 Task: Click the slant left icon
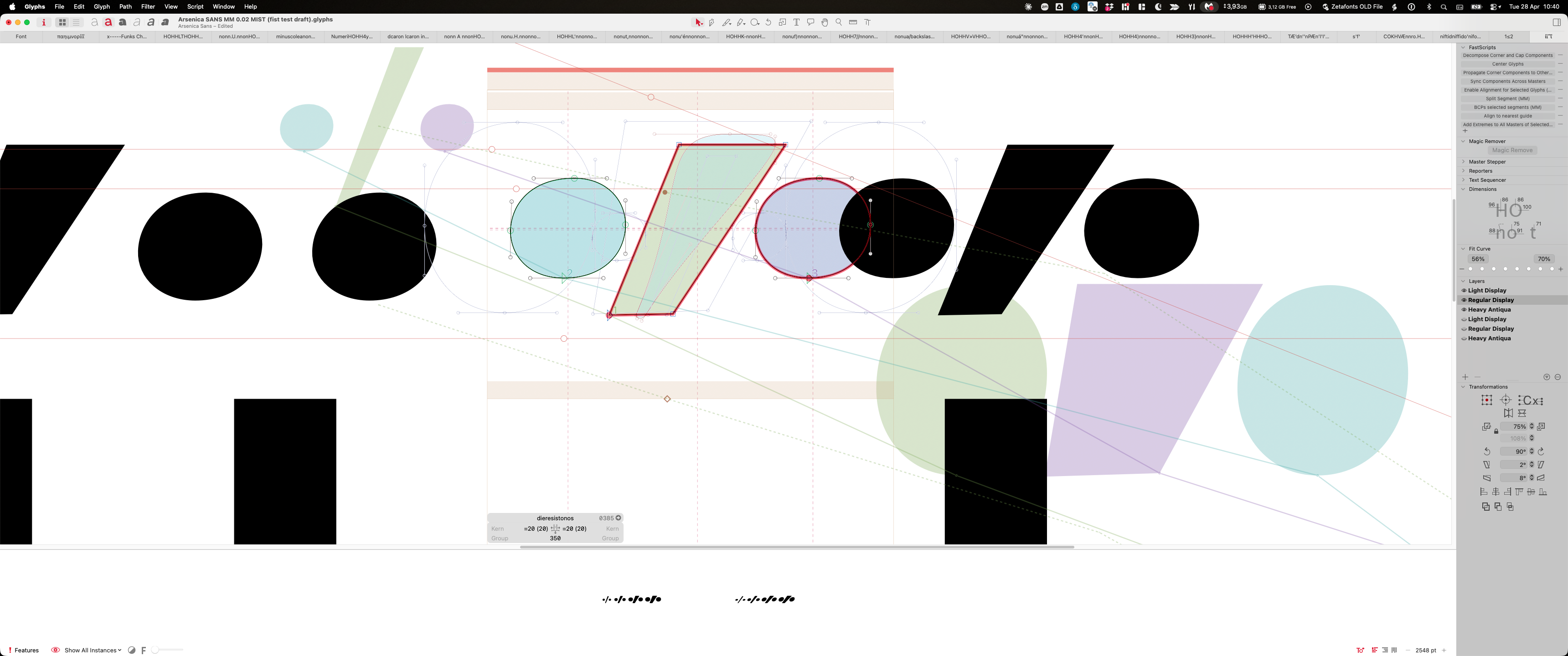[x=1487, y=465]
